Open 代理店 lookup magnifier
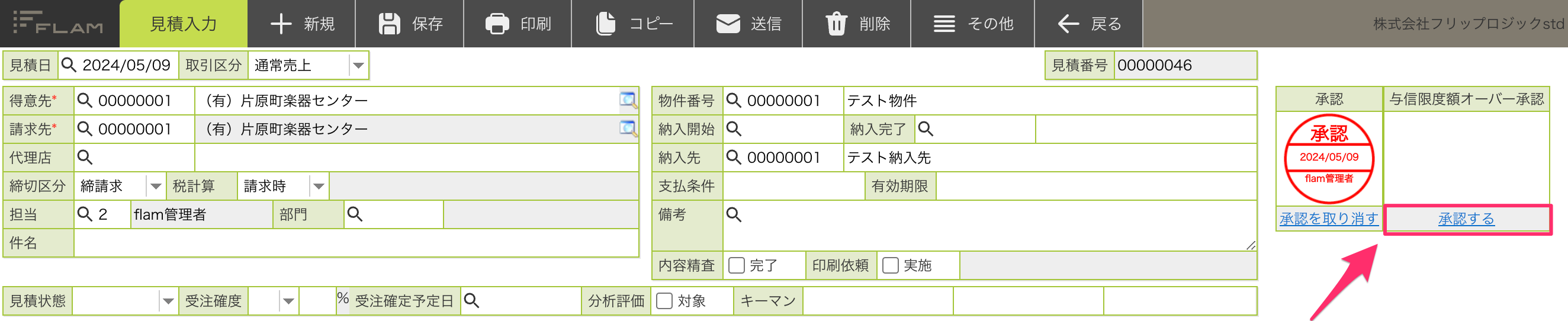The height and width of the screenshot is (321, 1568). coord(85,158)
